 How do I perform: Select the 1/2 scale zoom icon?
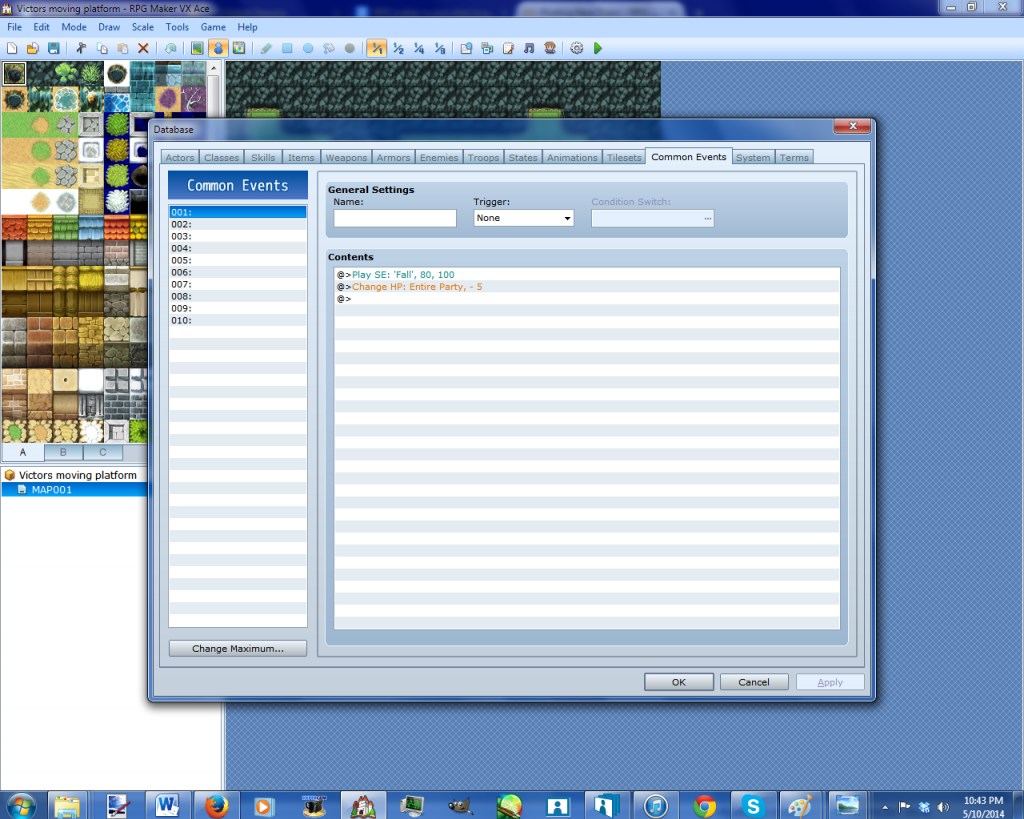(398, 48)
